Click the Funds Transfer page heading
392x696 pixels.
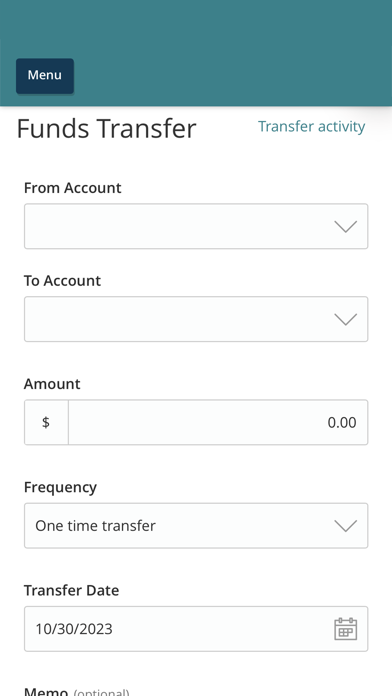[x=107, y=129]
